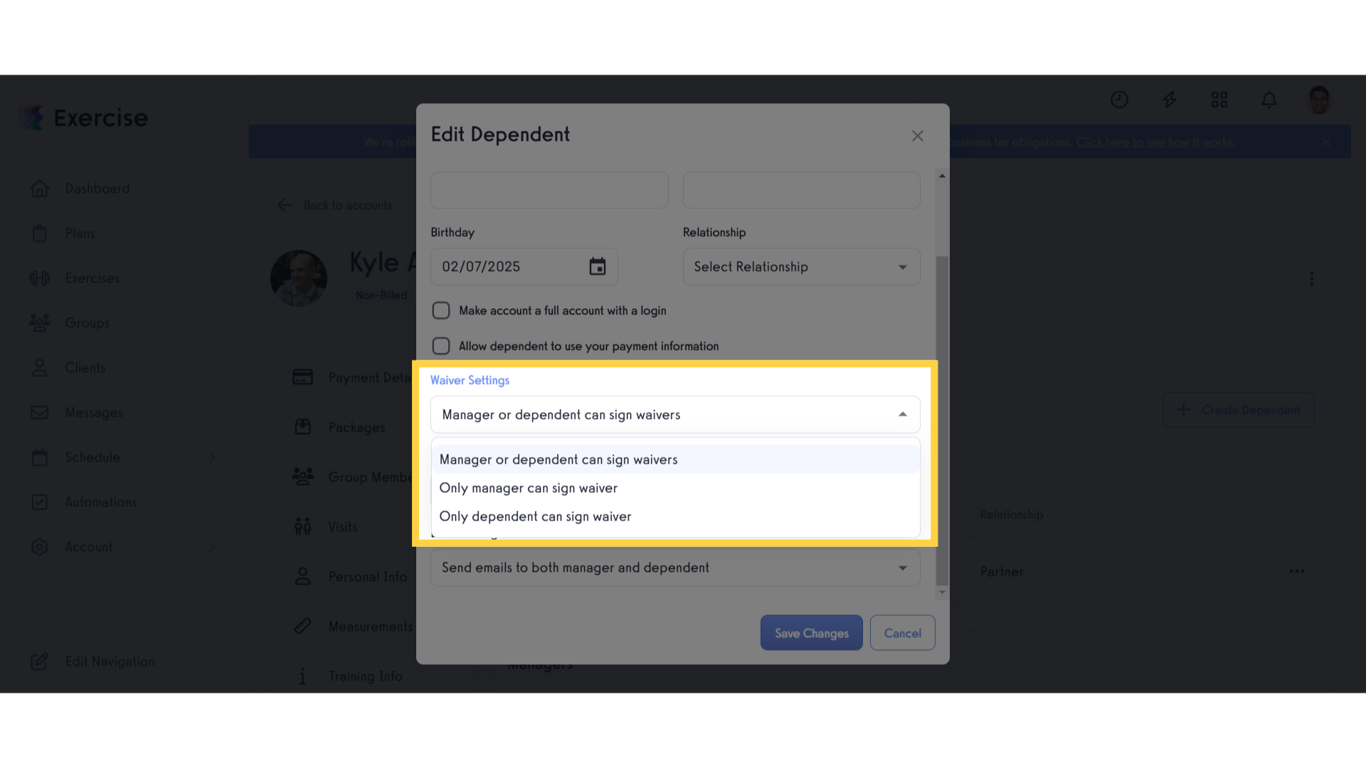Click the three-dot menu beside Partner row
1366x768 pixels.
[1296, 571]
